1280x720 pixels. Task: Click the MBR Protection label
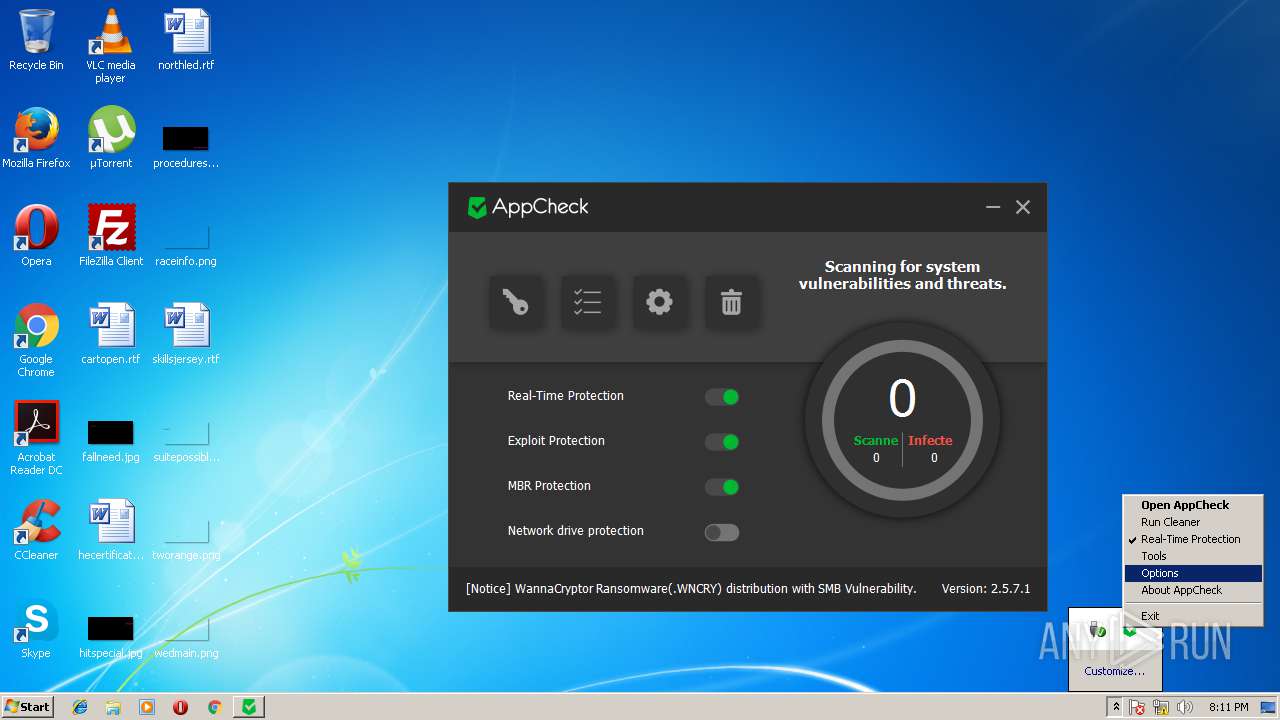(549, 486)
